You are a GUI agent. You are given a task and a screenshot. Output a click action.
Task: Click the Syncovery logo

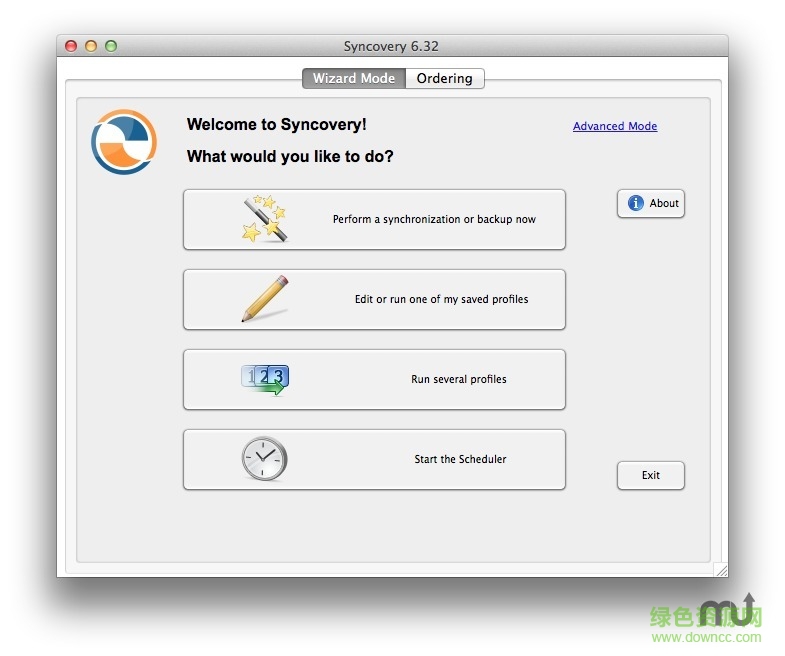[124, 142]
